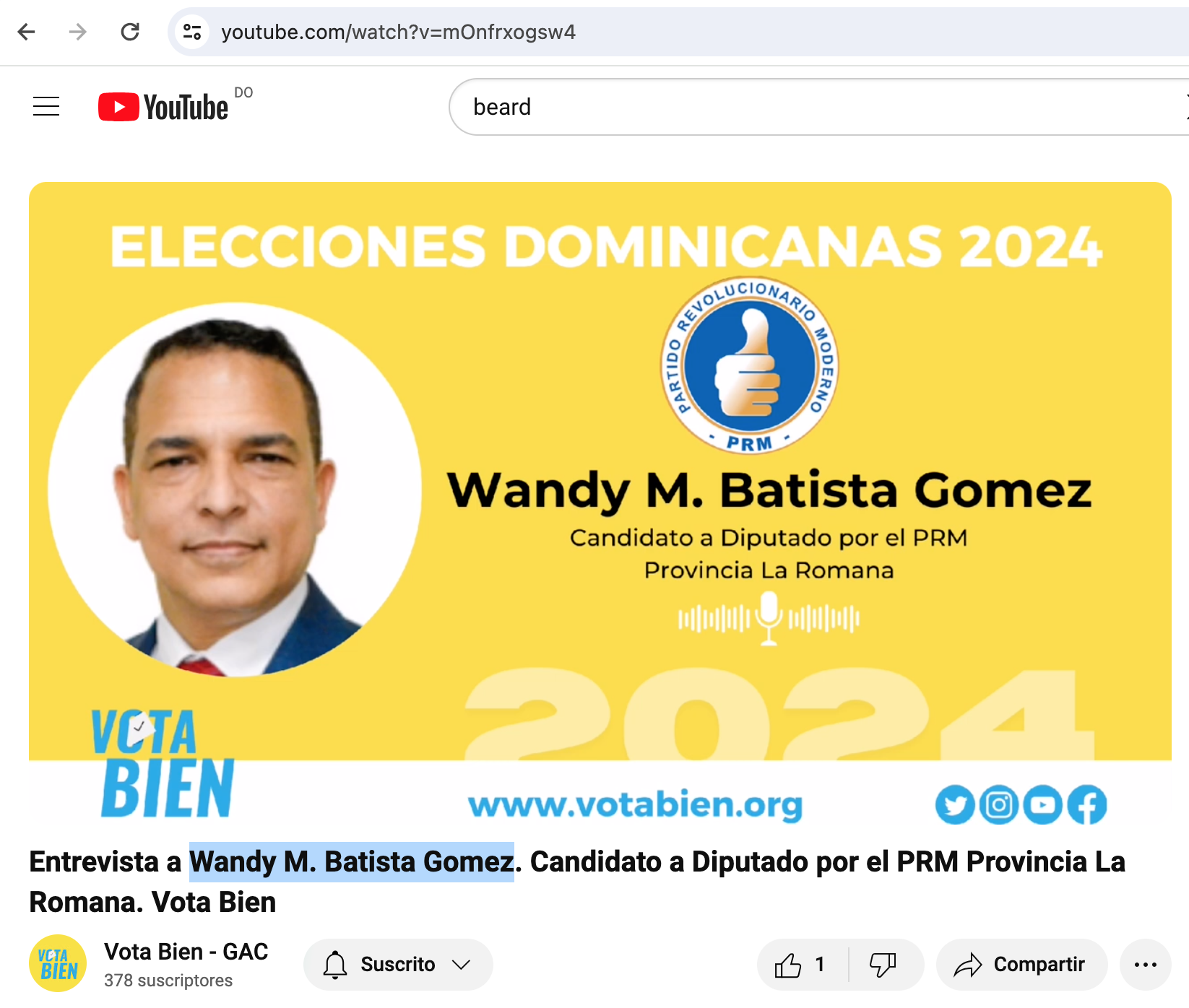The height and width of the screenshot is (1008, 1189).
Task: Click the Twitter icon in video
Action: click(x=955, y=804)
